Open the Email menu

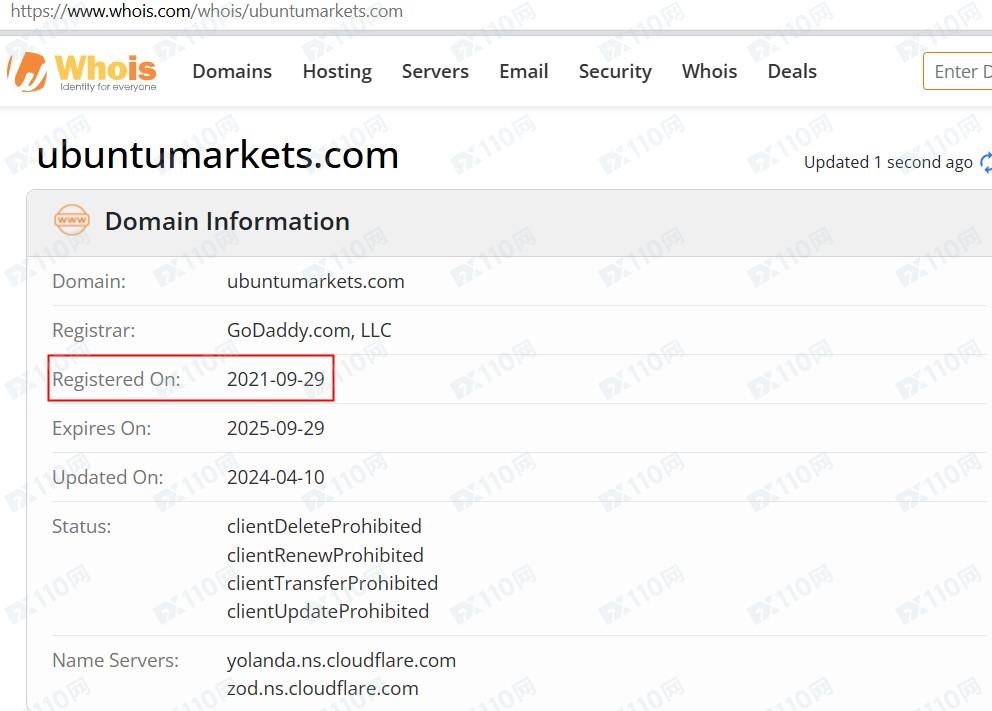tap(524, 71)
